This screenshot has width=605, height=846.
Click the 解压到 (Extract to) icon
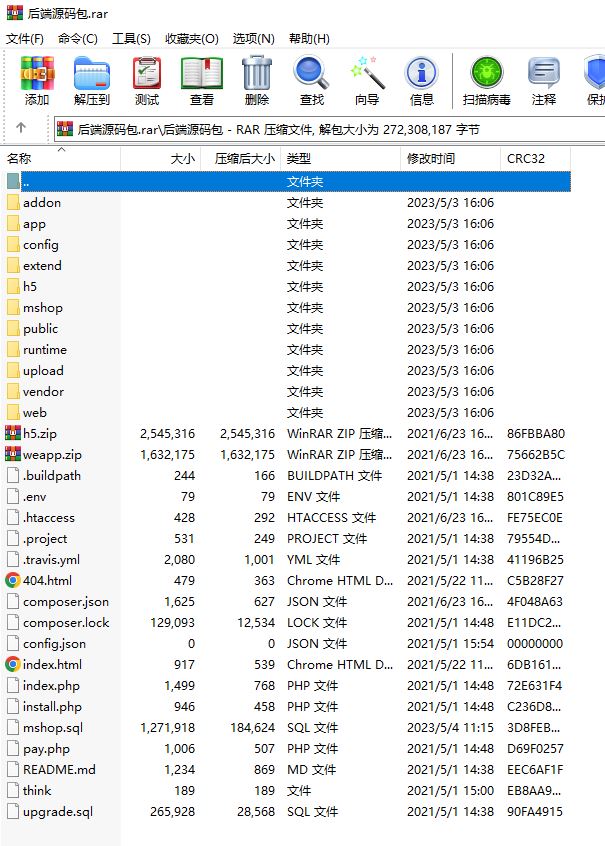pyautogui.click(x=92, y=80)
